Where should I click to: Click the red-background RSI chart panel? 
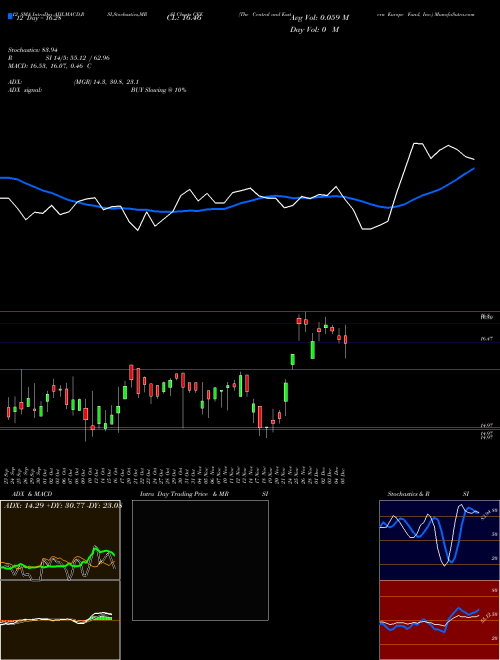[439, 620]
